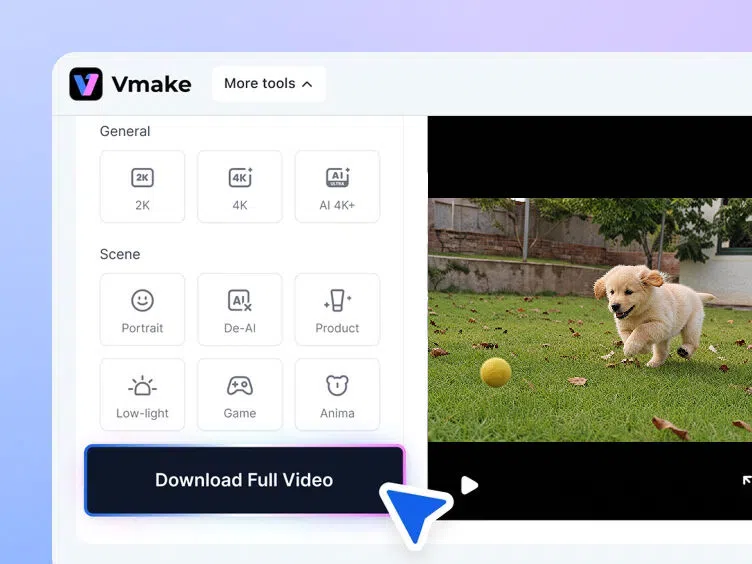752x564 pixels.
Task: Select the Anima scene mode
Action: (337, 394)
